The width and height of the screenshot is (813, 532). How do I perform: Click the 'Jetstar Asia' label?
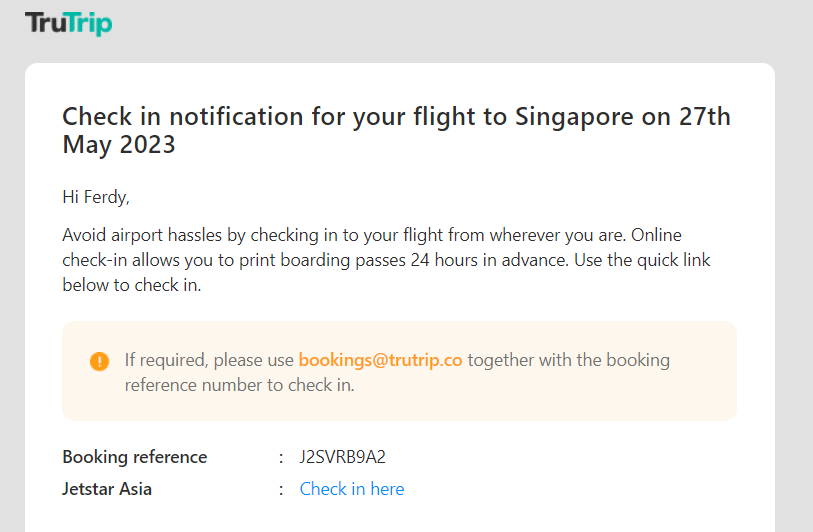click(107, 489)
